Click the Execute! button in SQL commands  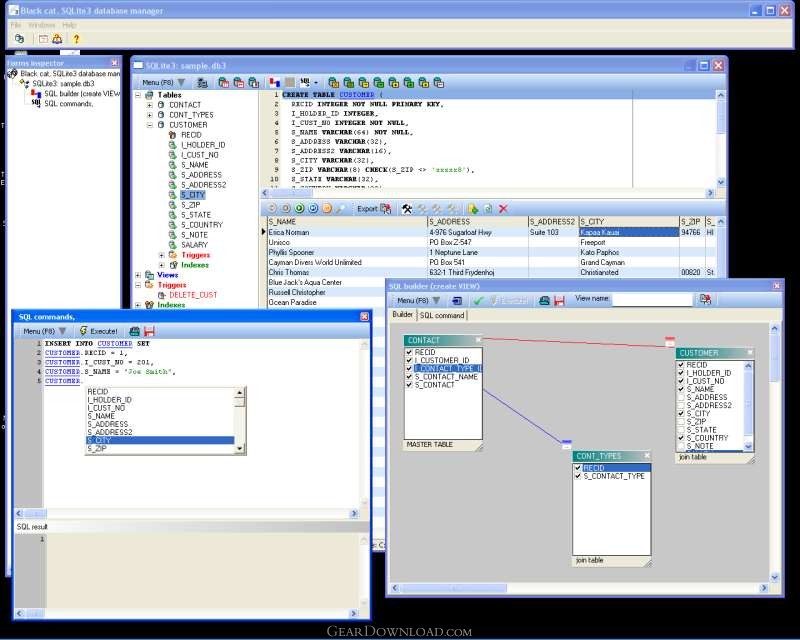[99, 331]
